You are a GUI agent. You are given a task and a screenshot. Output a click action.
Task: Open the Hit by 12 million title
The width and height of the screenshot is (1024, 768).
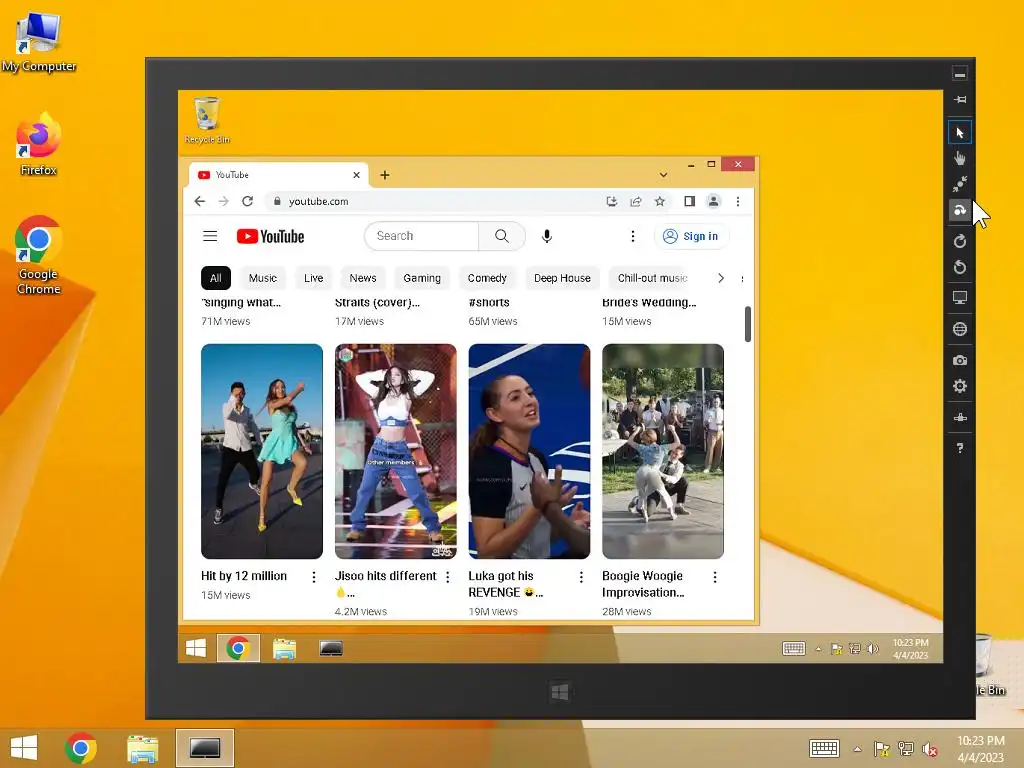point(244,576)
